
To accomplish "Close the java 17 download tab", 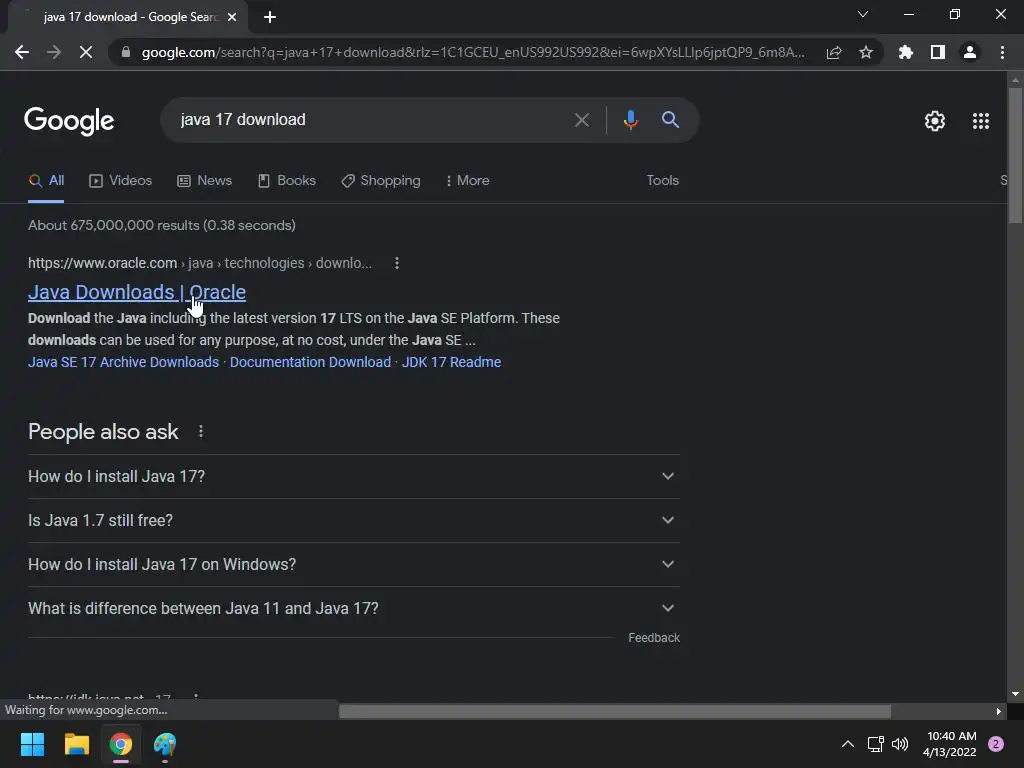I will pos(232,17).
